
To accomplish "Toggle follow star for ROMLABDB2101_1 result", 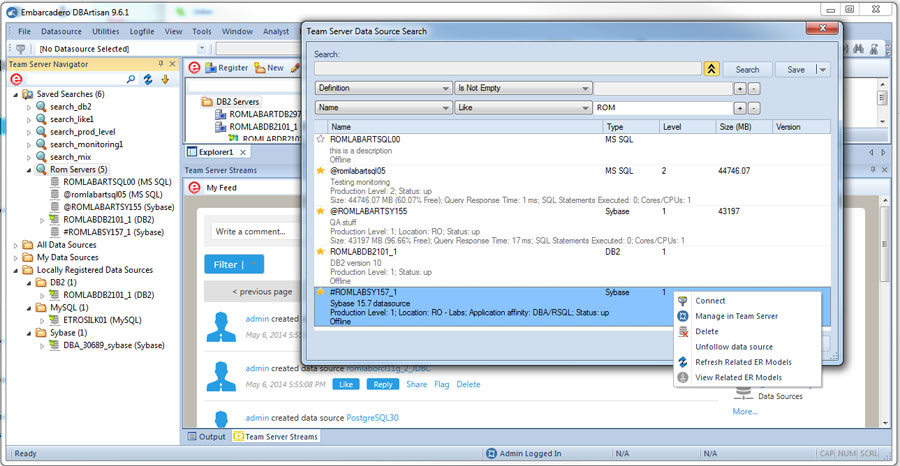I will 321,251.
